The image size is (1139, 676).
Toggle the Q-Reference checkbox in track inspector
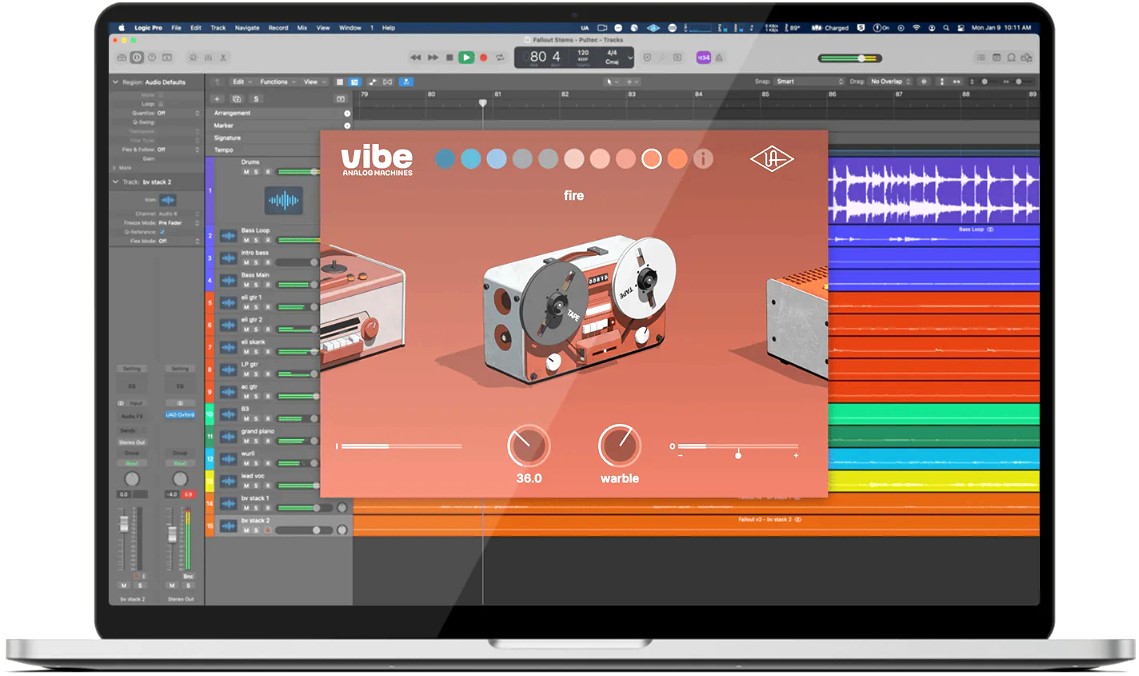click(x=162, y=232)
